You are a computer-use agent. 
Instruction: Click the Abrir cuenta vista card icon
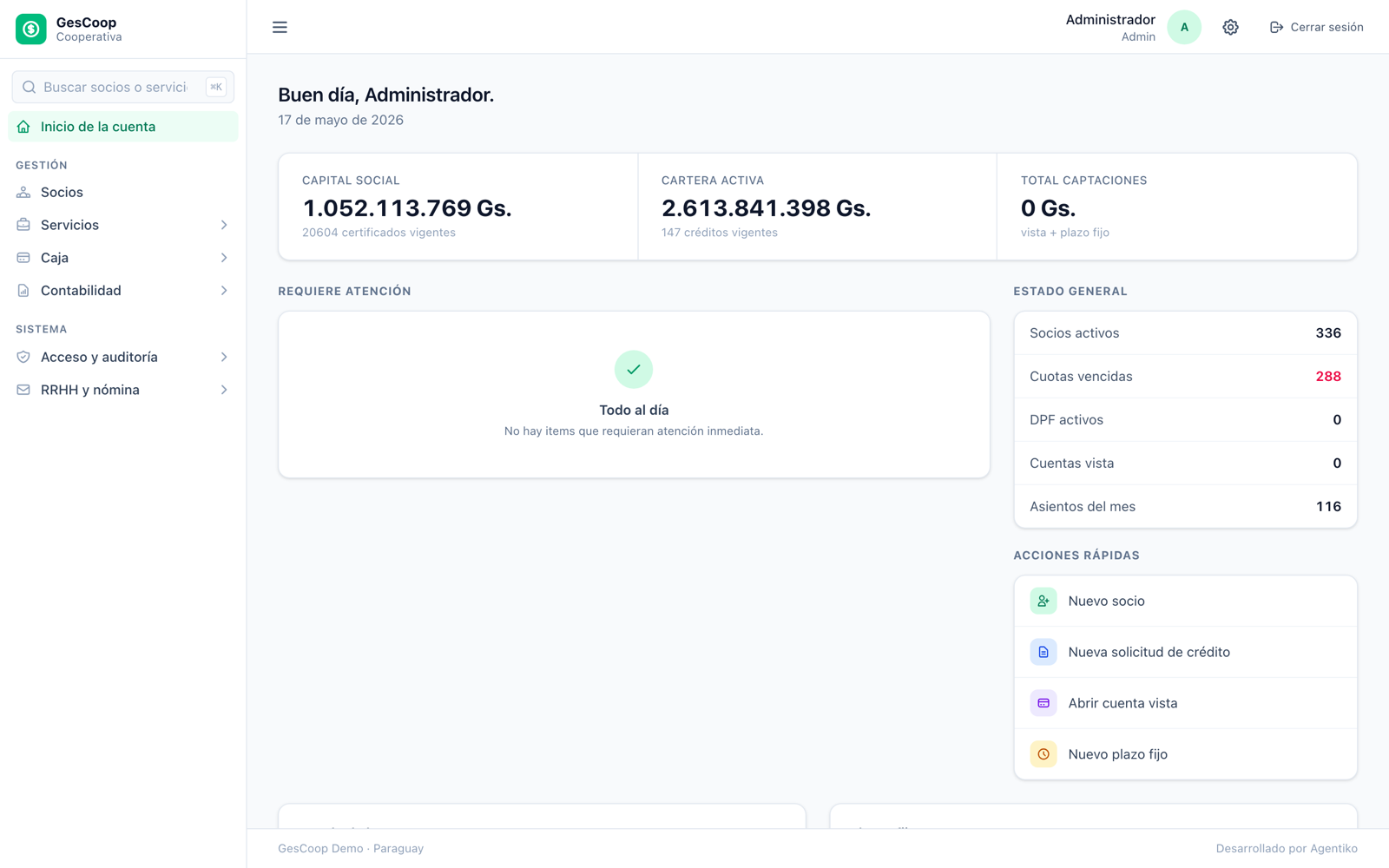coord(1043,703)
